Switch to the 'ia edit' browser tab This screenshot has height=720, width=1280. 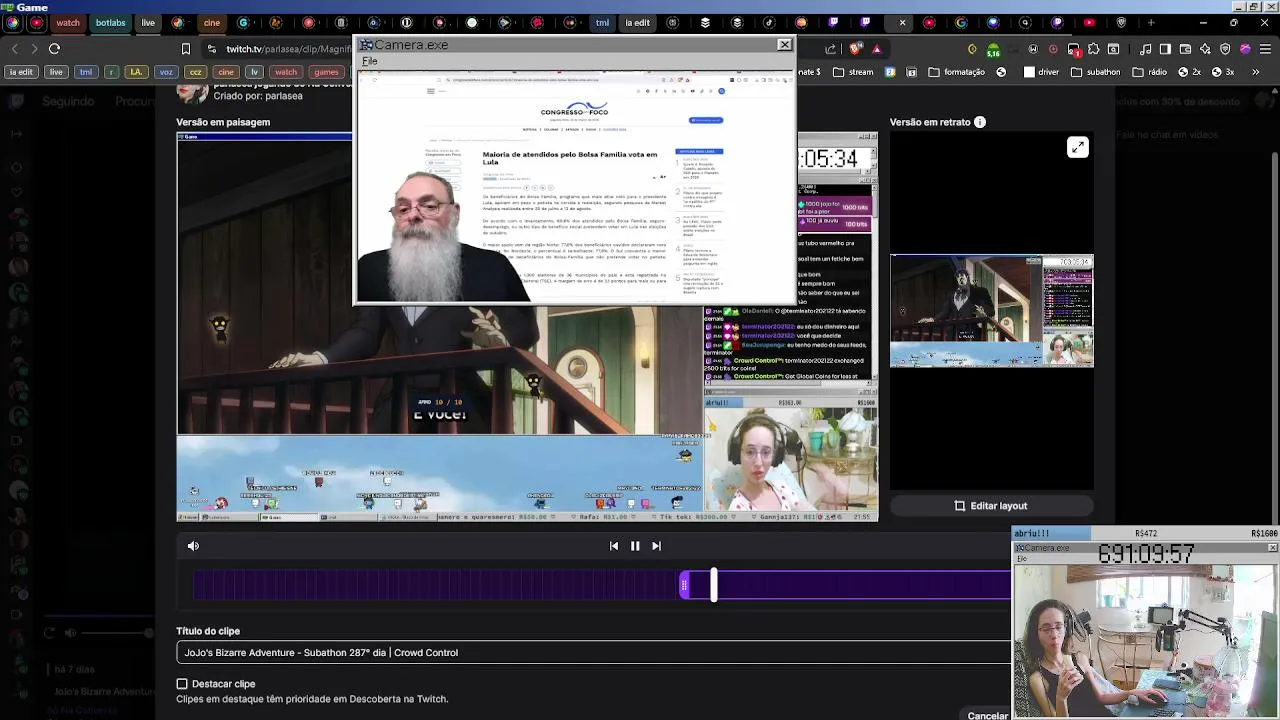(637, 22)
